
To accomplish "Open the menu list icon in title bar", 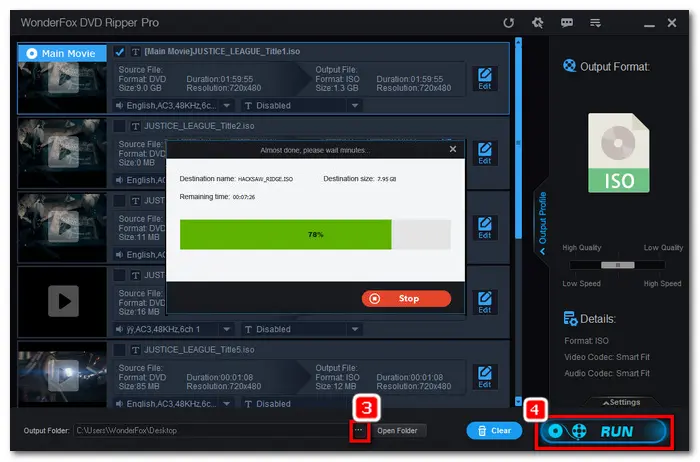I will click(595, 22).
